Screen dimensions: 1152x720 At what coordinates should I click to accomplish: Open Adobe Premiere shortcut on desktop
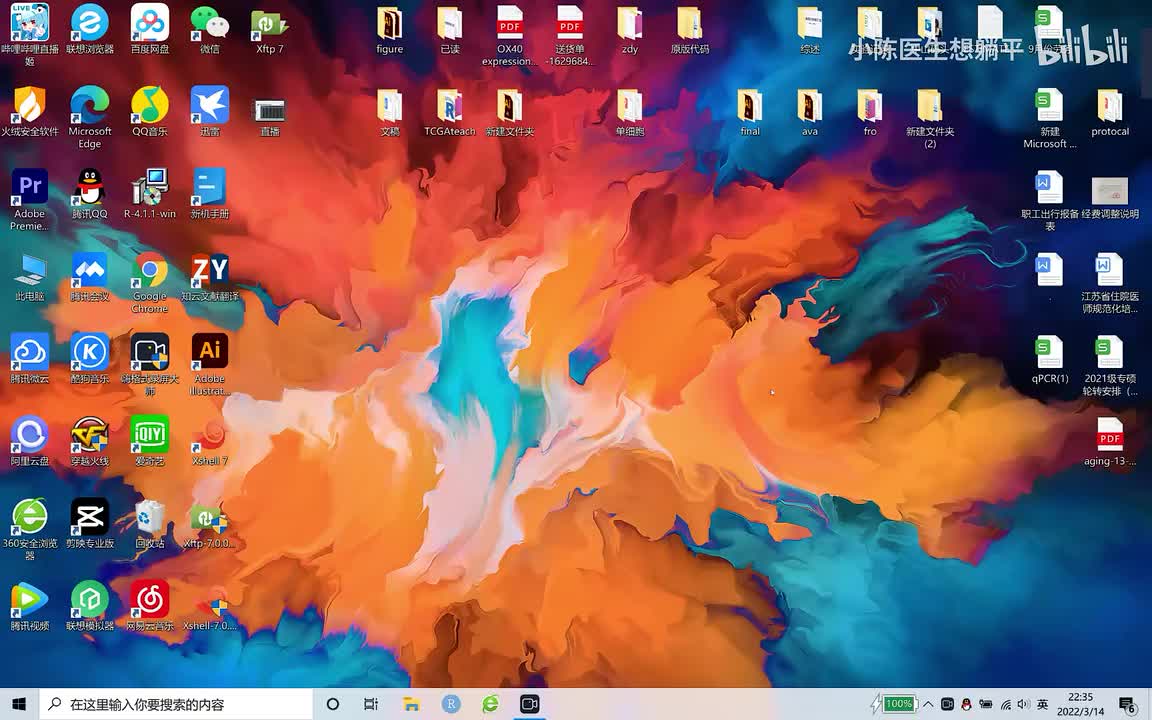pos(29,200)
